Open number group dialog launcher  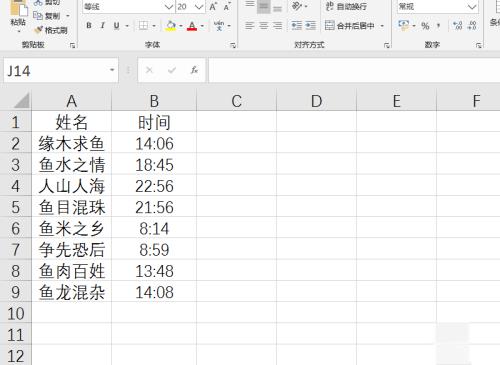pos(479,45)
